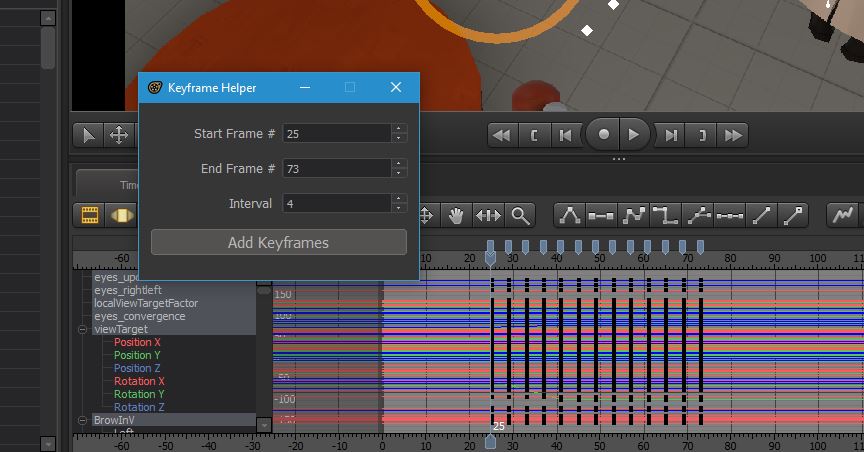Image resolution: width=864 pixels, height=452 pixels.
Task: Collapse the viewTarget tree node
Action: (83, 329)
